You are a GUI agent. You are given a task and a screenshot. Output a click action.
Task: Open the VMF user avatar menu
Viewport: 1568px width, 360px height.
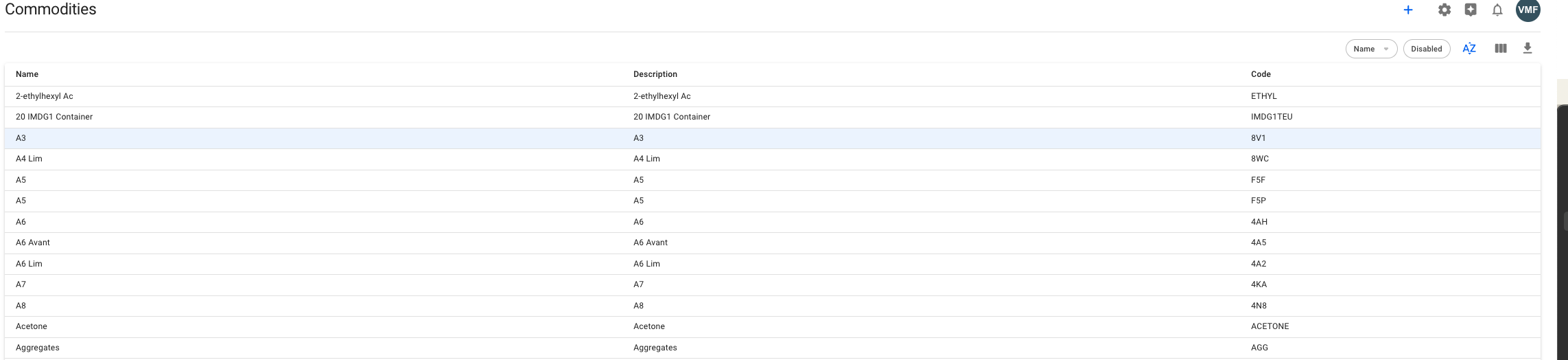click(x=1528, y=10)
